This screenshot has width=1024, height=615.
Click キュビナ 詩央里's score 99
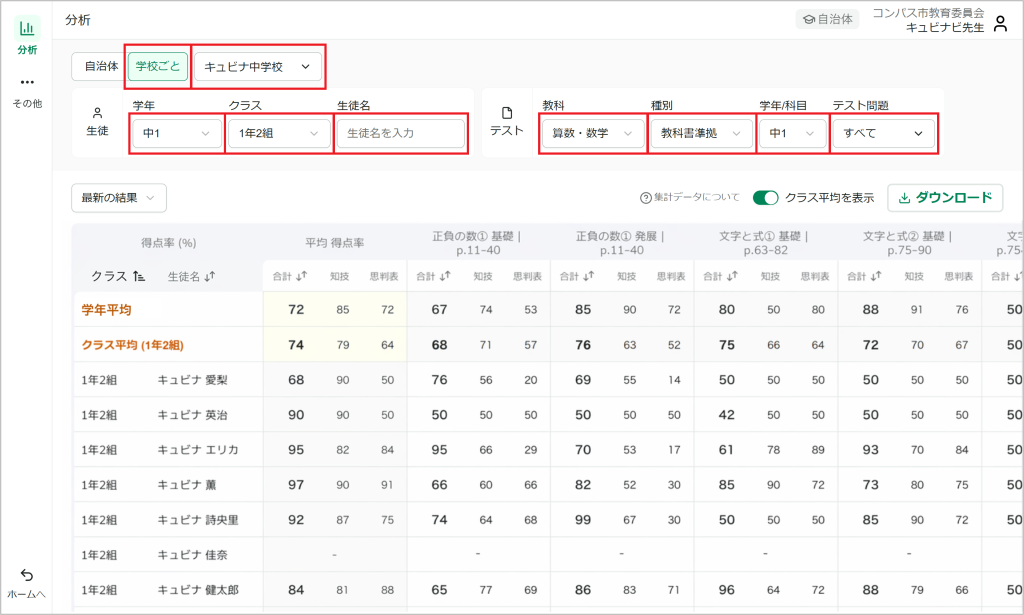point(583,520)
